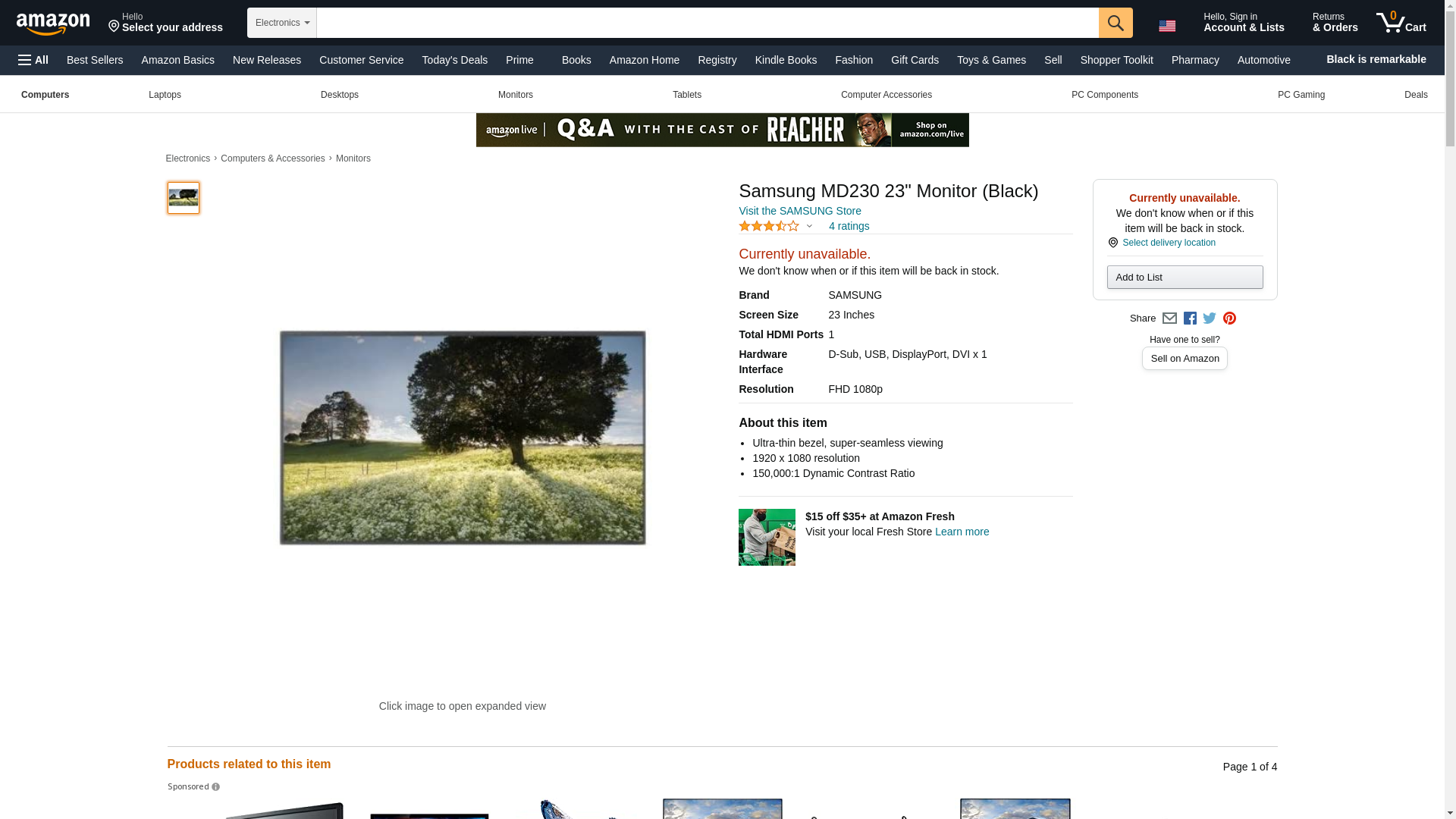
Task: Visit the SAMSUNG Store link
Action: pyautogui.click(x=799, y=211)
